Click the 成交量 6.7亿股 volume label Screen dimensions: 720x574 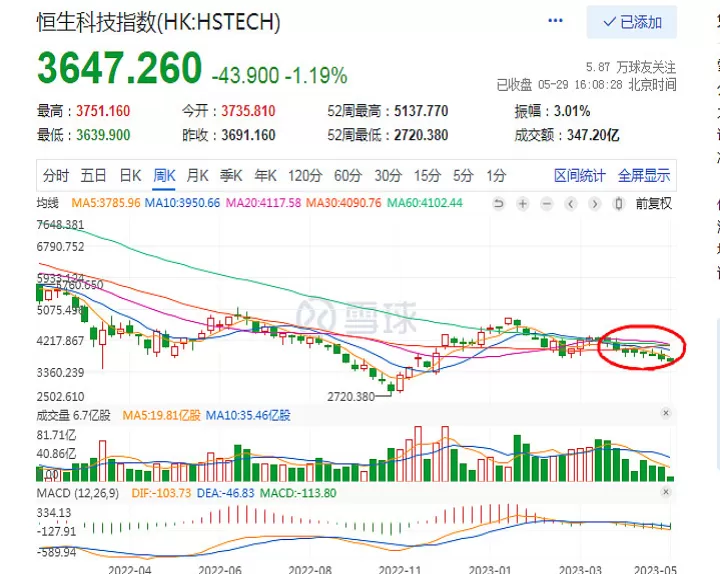click(x=73, y=415)
